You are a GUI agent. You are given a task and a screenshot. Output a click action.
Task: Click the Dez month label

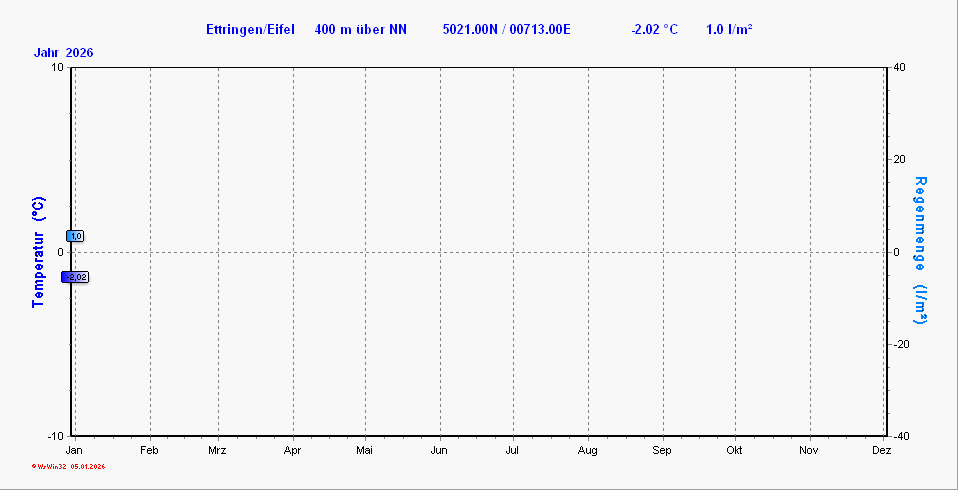(x=881, y=451)
